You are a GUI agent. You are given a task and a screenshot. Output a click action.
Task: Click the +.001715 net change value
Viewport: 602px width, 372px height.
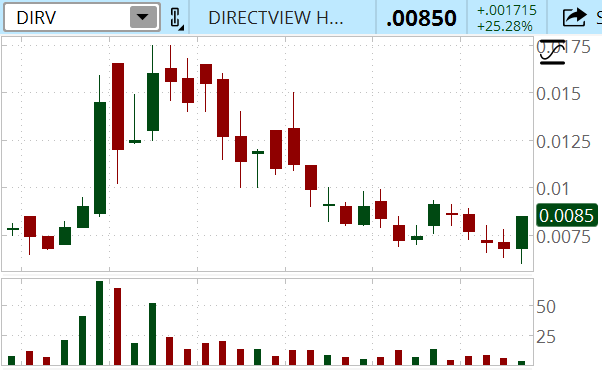(x=506, y=10)
